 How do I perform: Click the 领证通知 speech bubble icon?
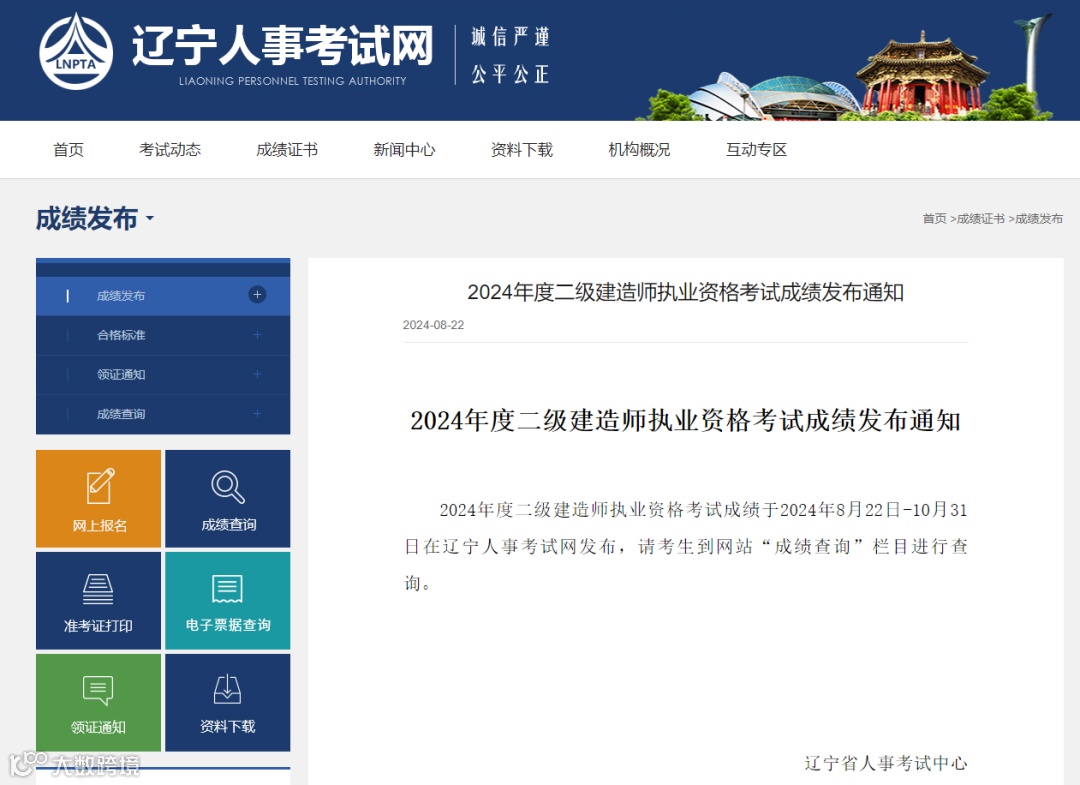point(98,690)
